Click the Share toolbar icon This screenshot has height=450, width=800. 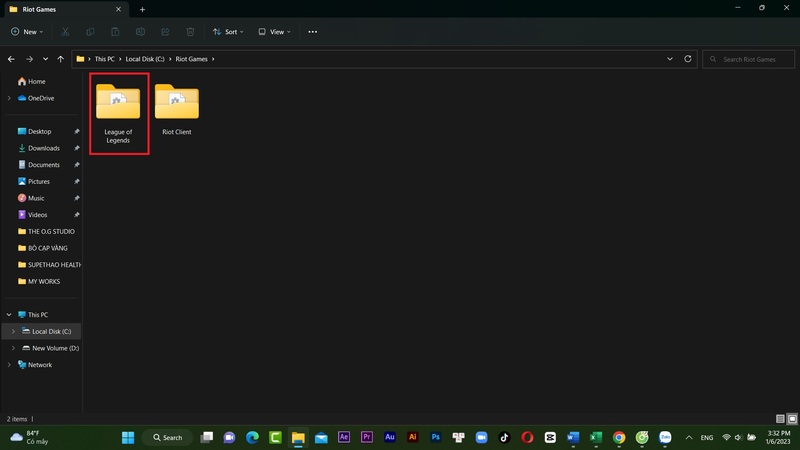point(165,32)
